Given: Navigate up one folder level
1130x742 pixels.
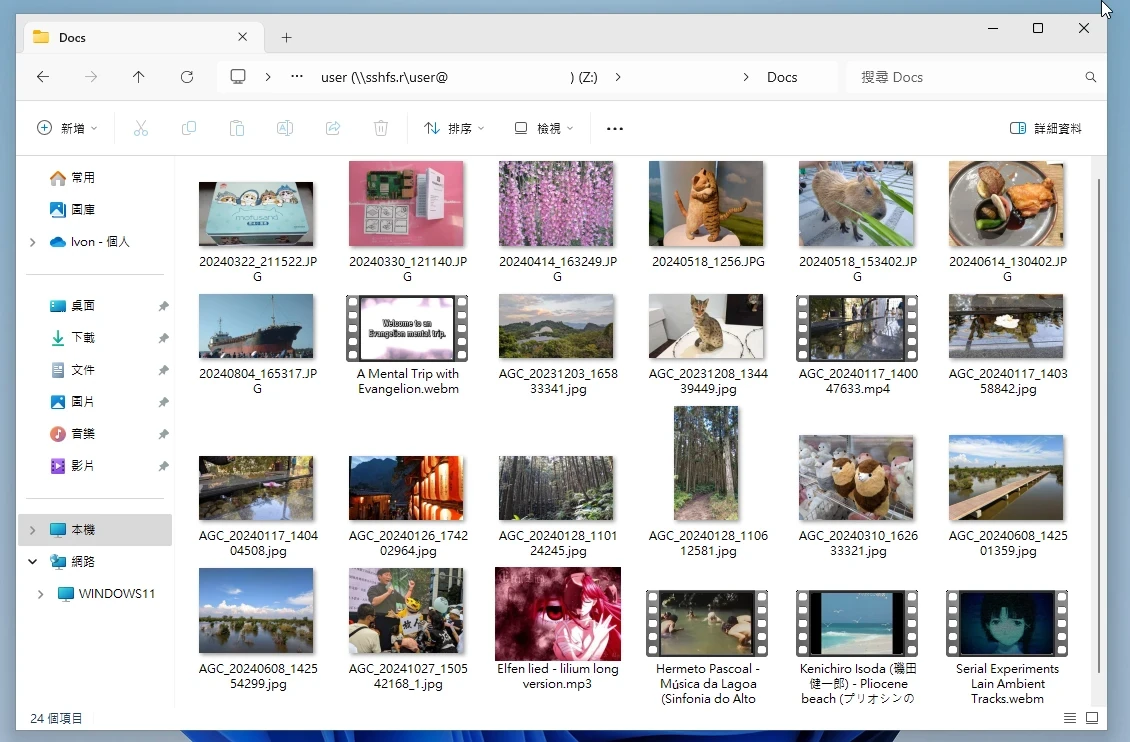Looking at the screenshot, I should tap(139, 77).
